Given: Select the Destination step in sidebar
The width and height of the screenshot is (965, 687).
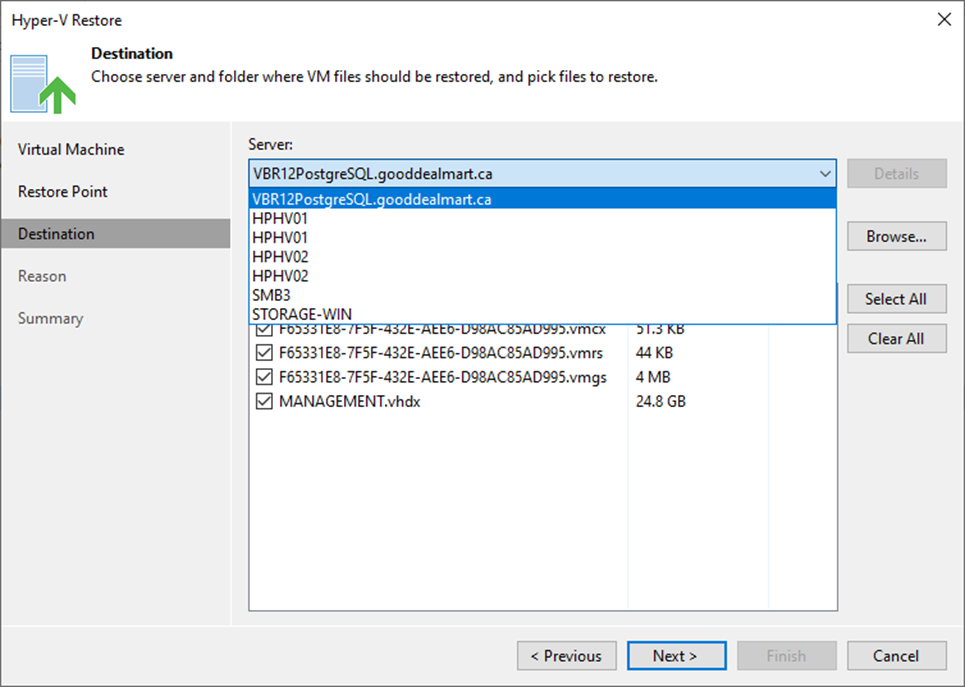Looking at the screenshot, I should point(116,234).
